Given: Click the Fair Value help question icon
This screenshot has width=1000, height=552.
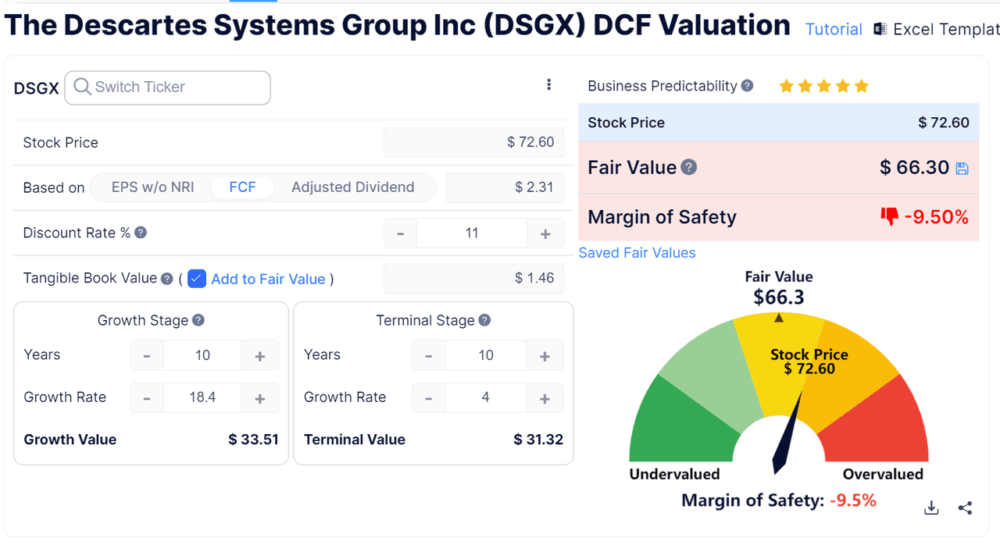Looking at the screenshot, I should click(x=689, y=167).
